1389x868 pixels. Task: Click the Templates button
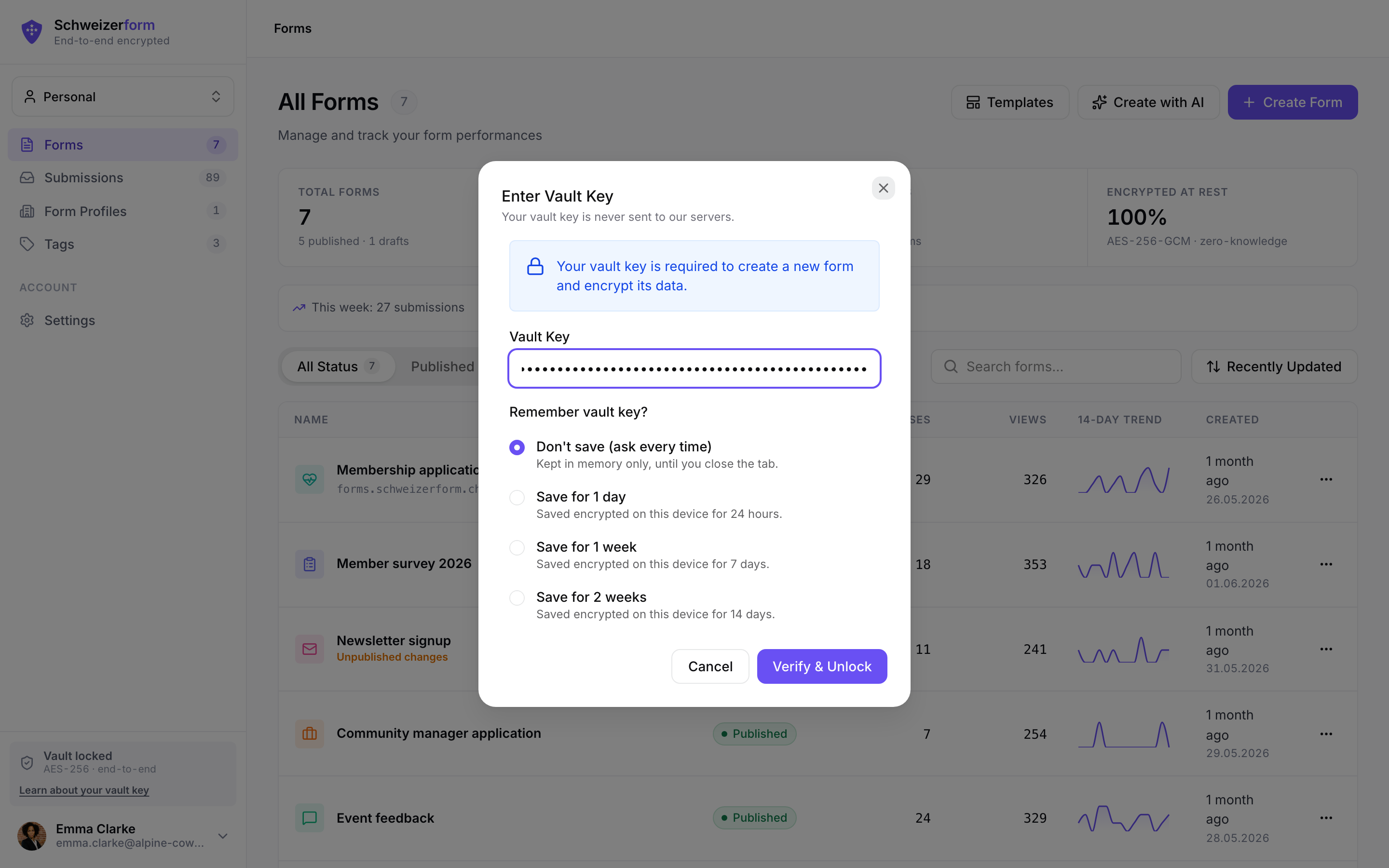pos(1009,102)
